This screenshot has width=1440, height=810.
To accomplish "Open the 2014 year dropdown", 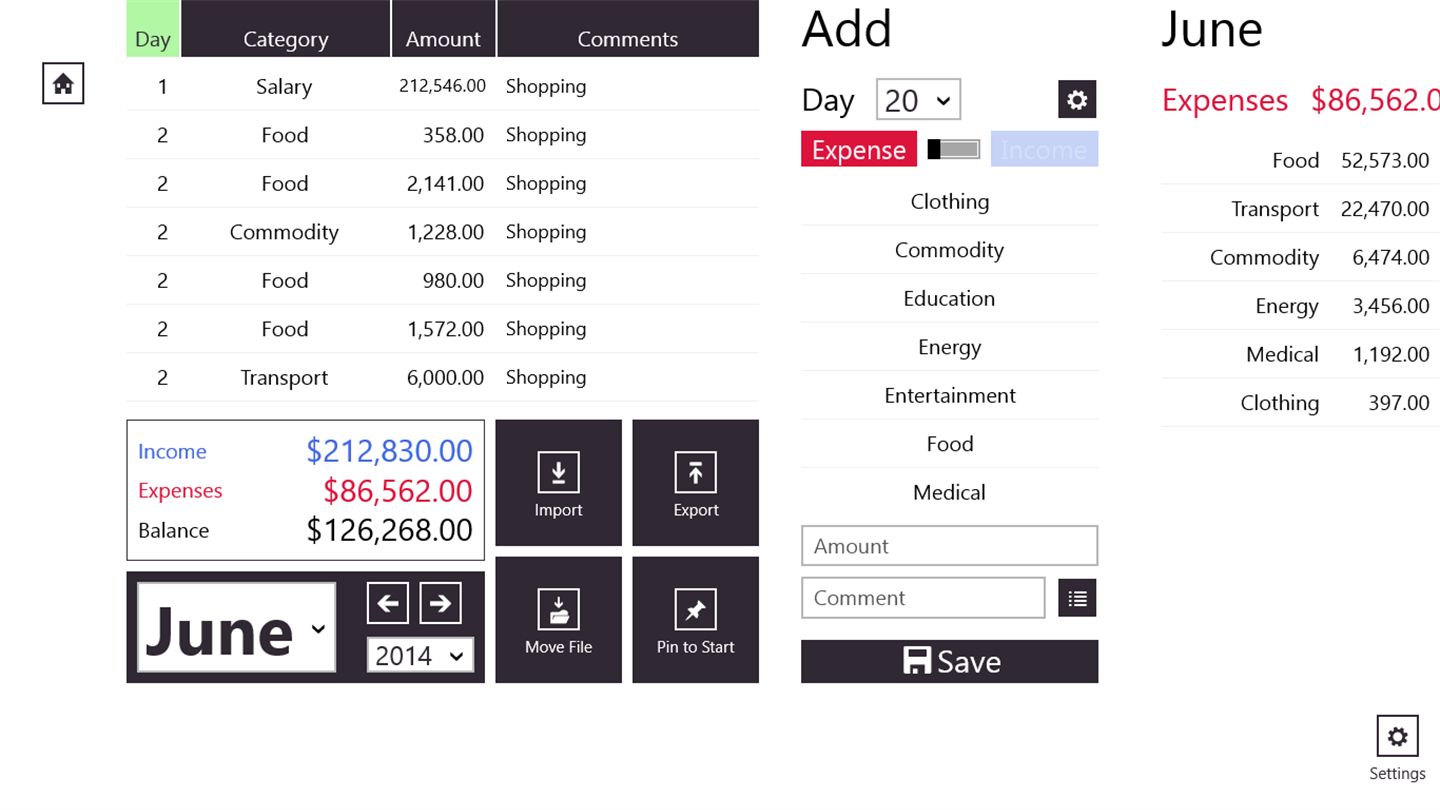I will 420,655.
